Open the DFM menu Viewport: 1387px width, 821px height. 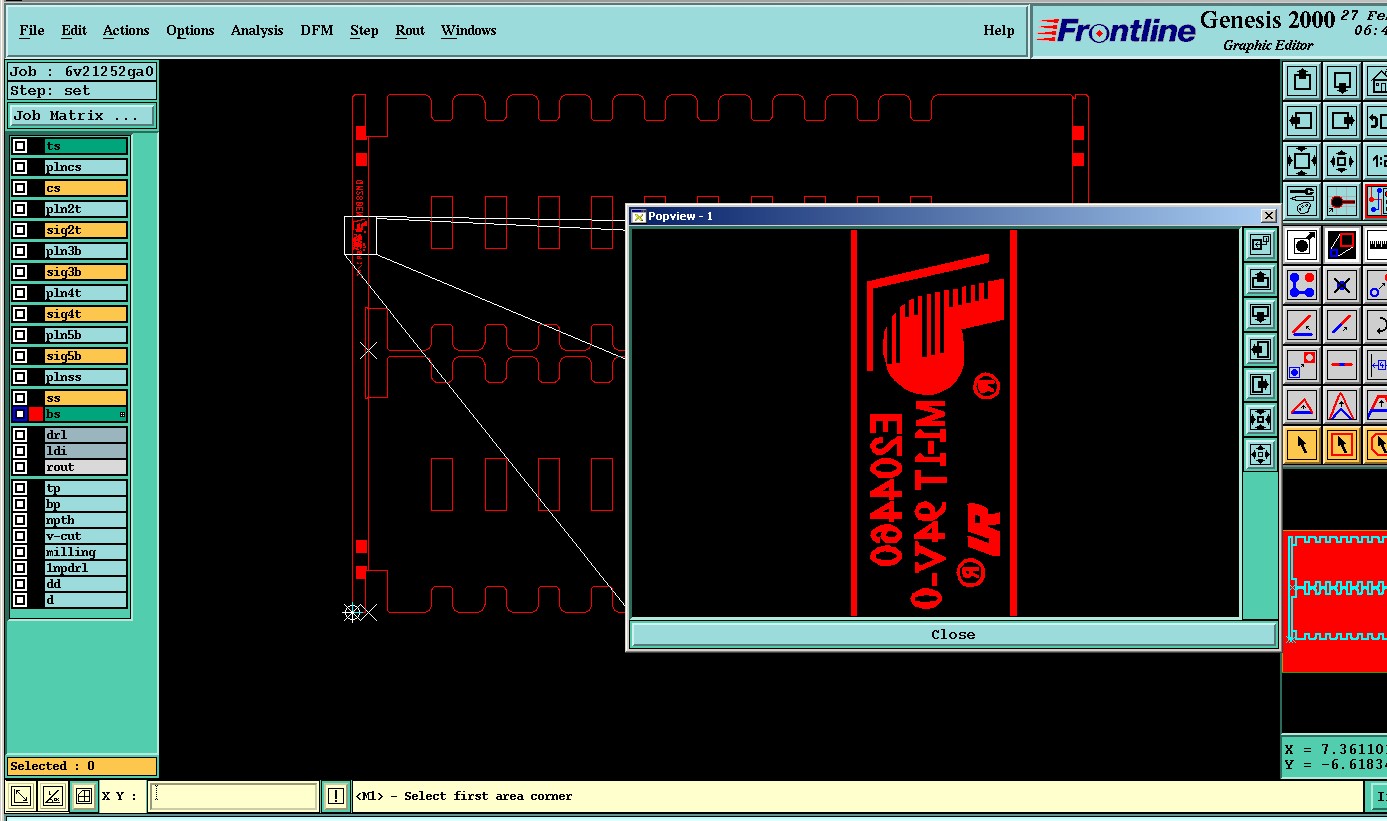[x=317, y=30]
